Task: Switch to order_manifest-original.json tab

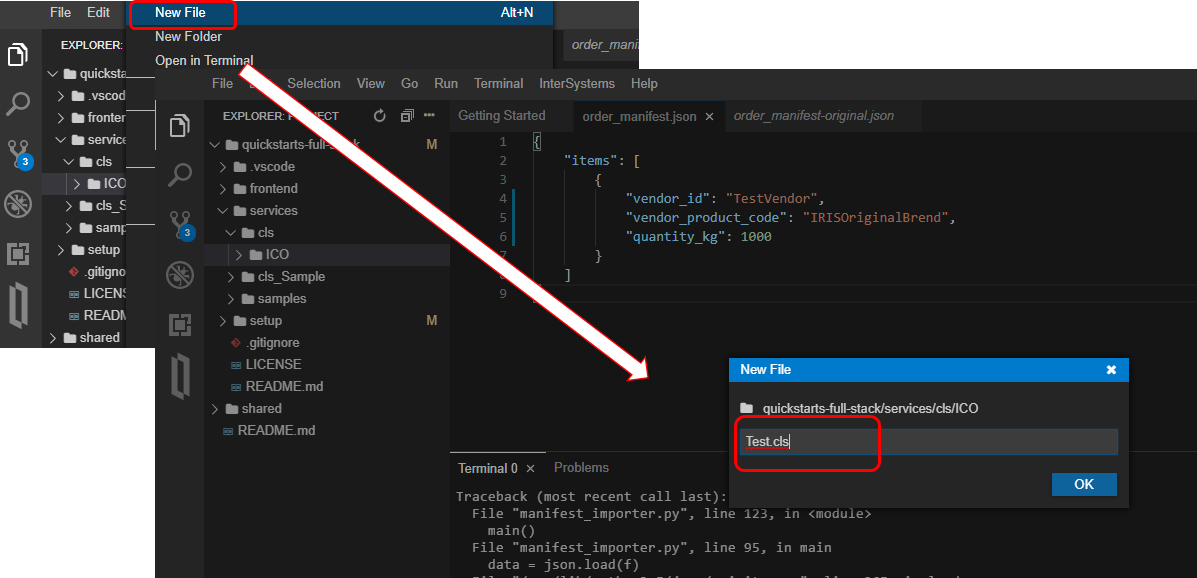Action: (813, 116)
